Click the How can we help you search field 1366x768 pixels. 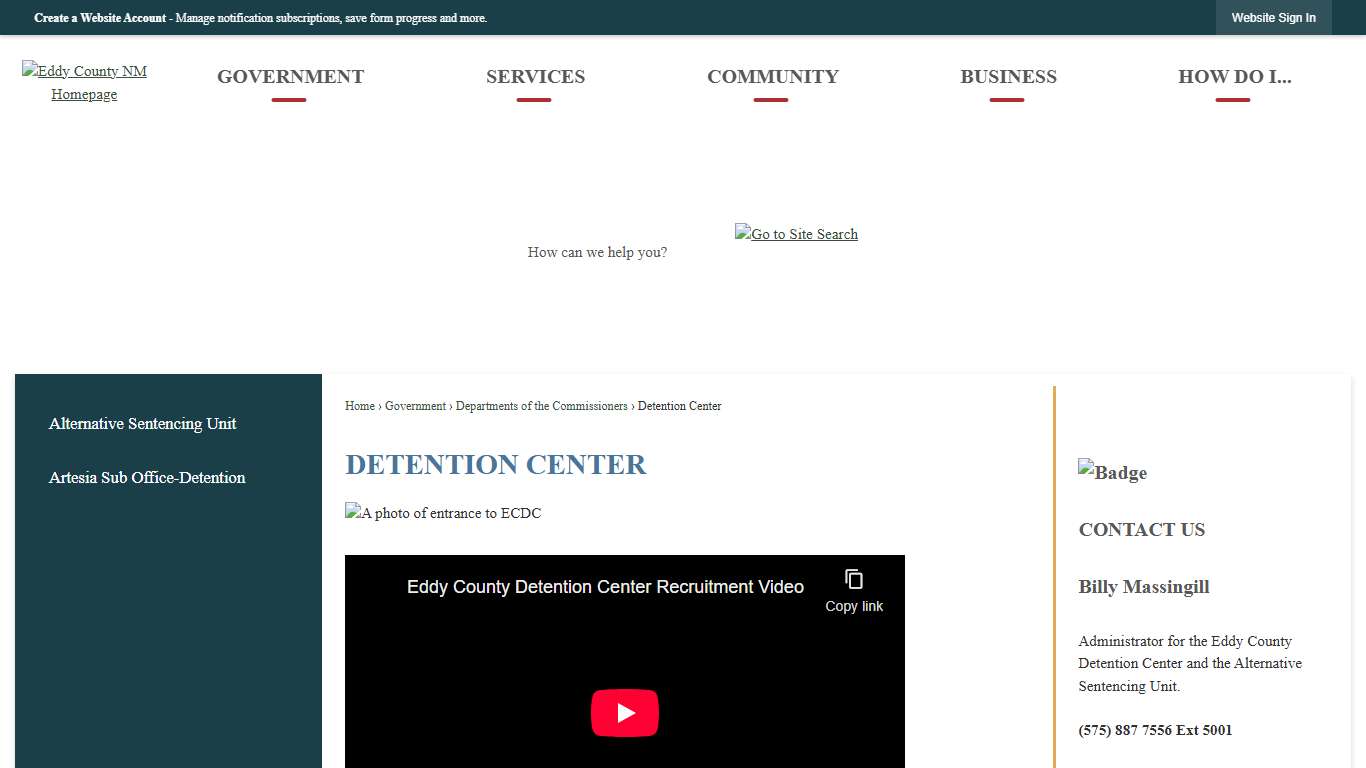(597, 252)
